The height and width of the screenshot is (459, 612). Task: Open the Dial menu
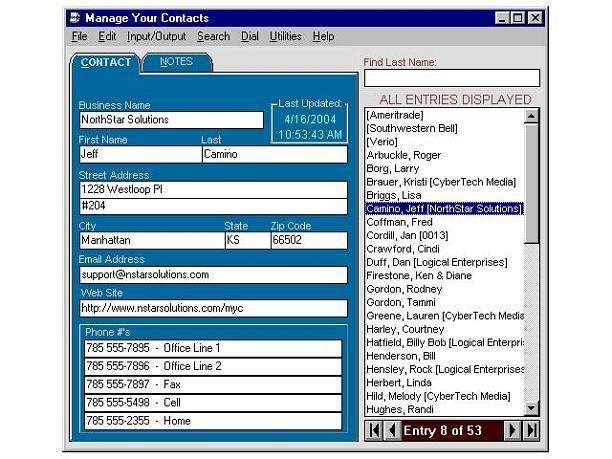[250, 37]
